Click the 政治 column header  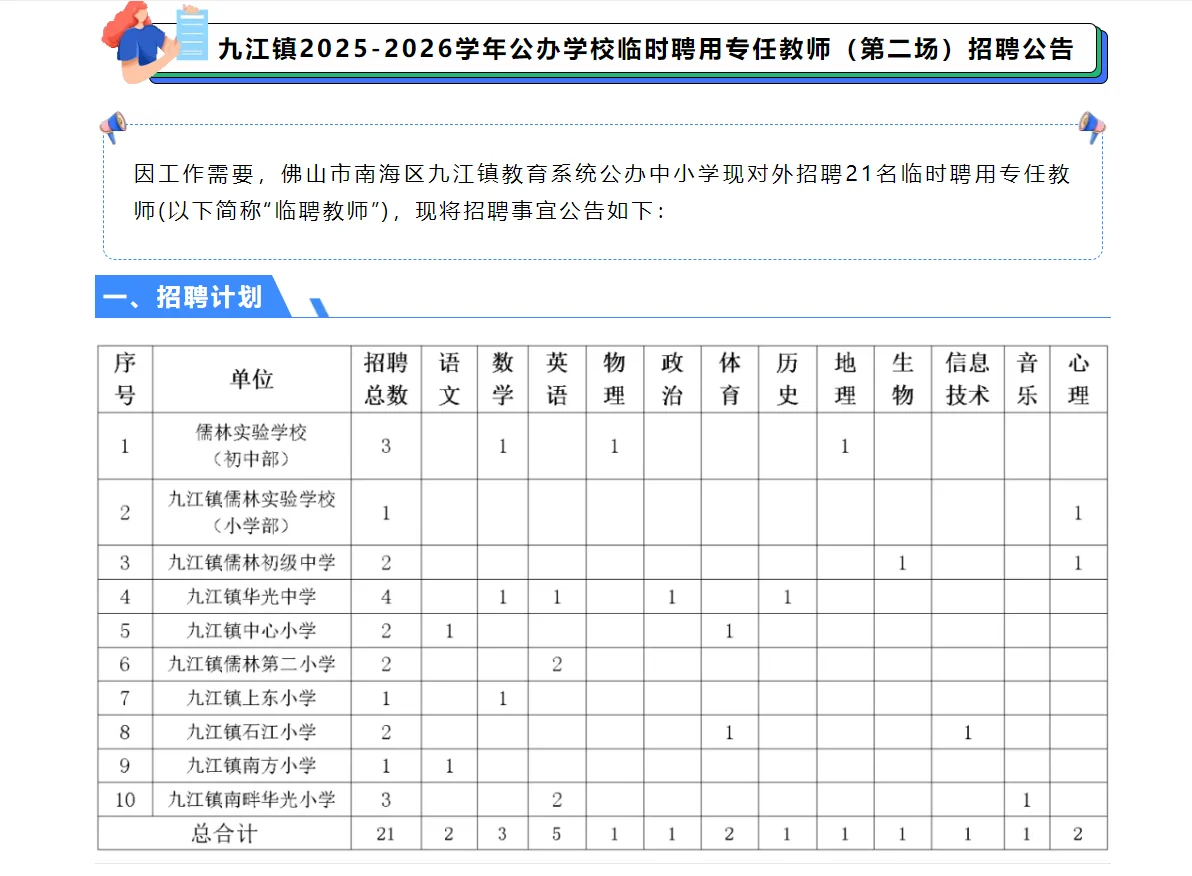(x=672, y=379)
